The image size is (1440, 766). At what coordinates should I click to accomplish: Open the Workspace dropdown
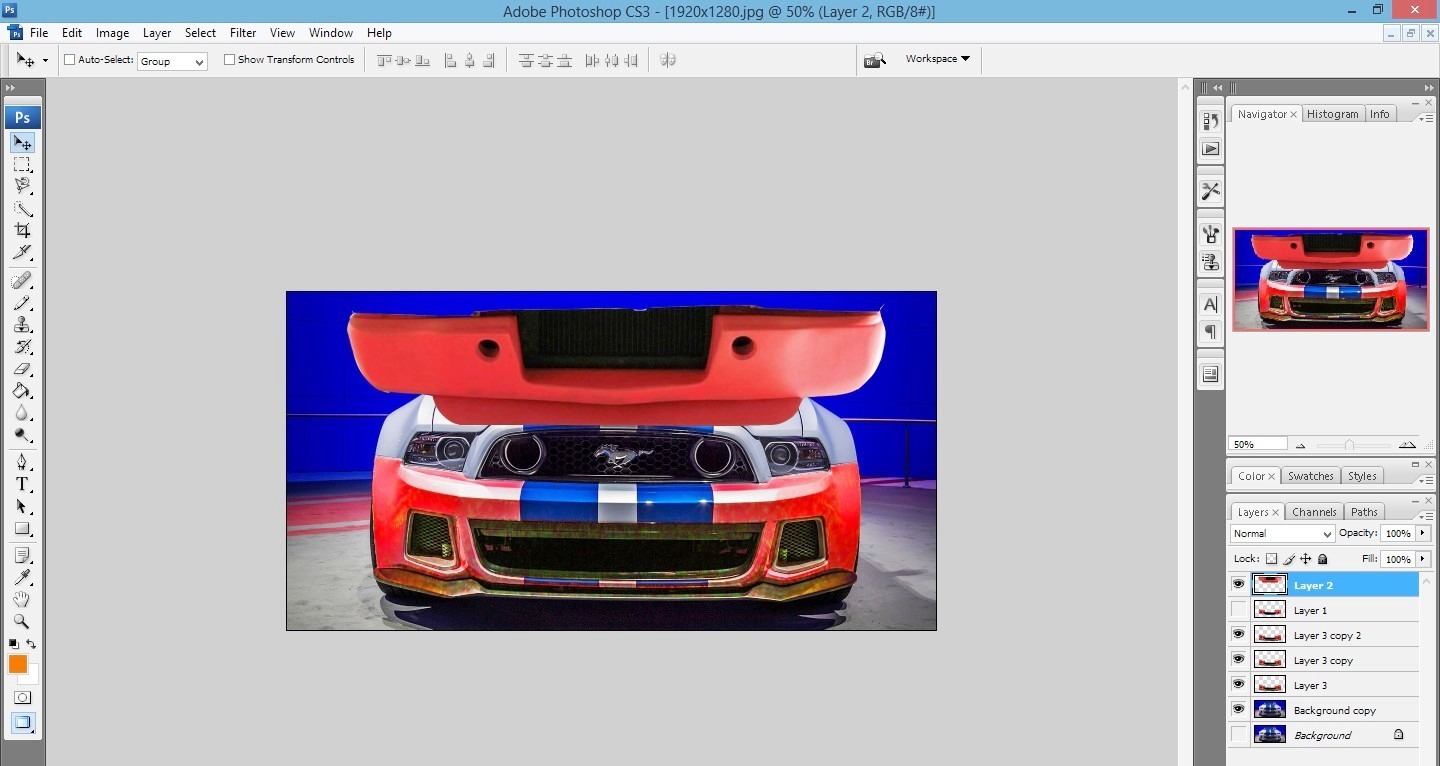[938, 59]
